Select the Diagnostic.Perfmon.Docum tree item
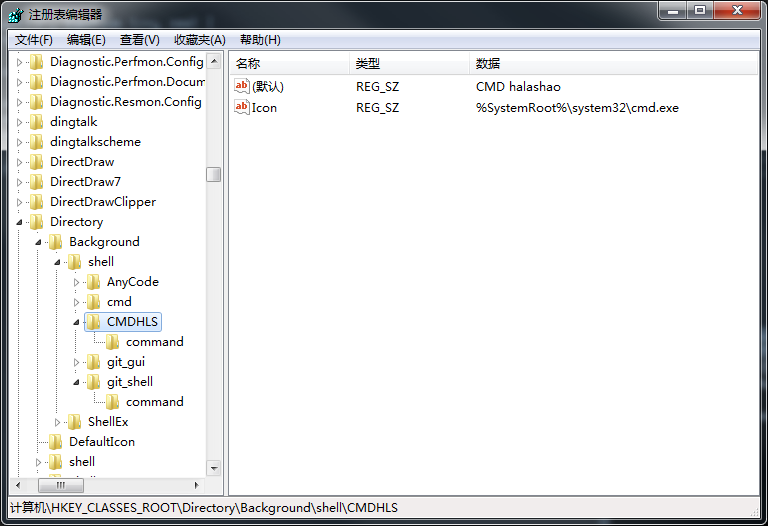The width and height of the screenshot is (768, 526). [x=127, y=82]
